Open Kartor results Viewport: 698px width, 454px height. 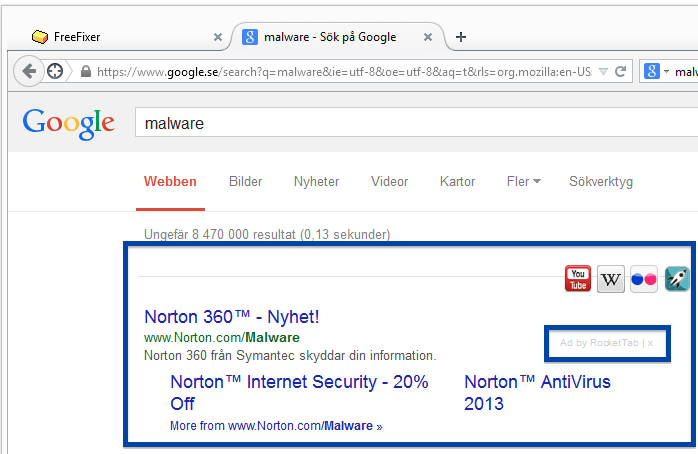457,182
